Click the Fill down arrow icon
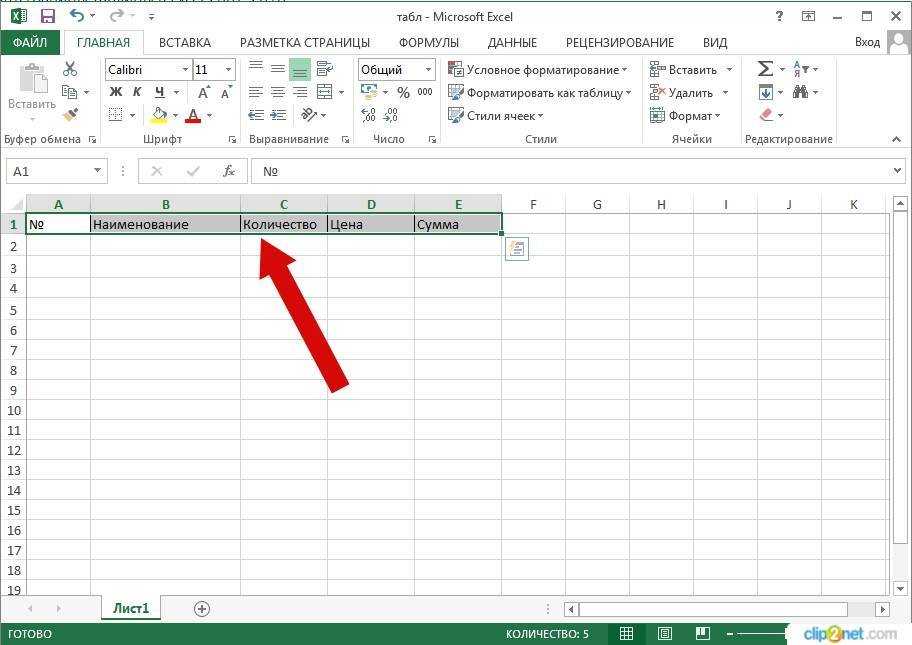Viewport: 912px width, 645px height. click(x=765, y=92)
